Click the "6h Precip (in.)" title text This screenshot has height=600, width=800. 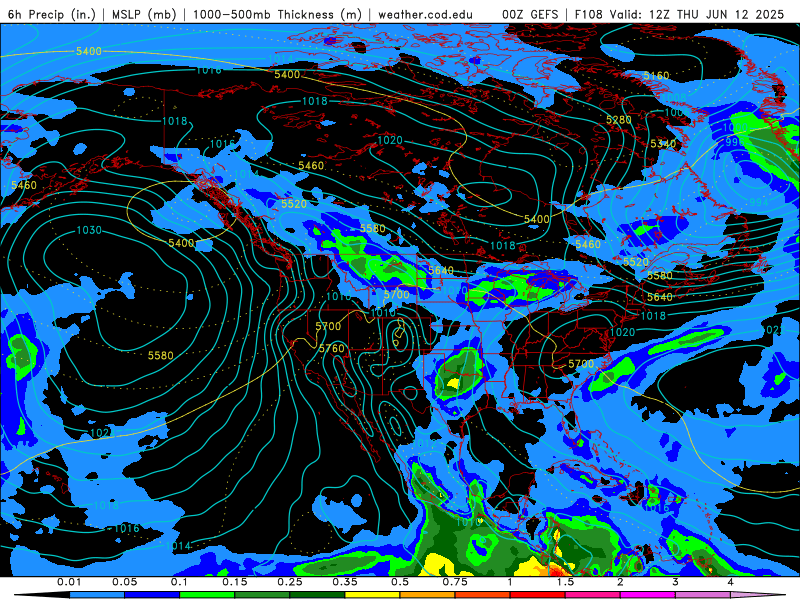(x=52, y=14)
